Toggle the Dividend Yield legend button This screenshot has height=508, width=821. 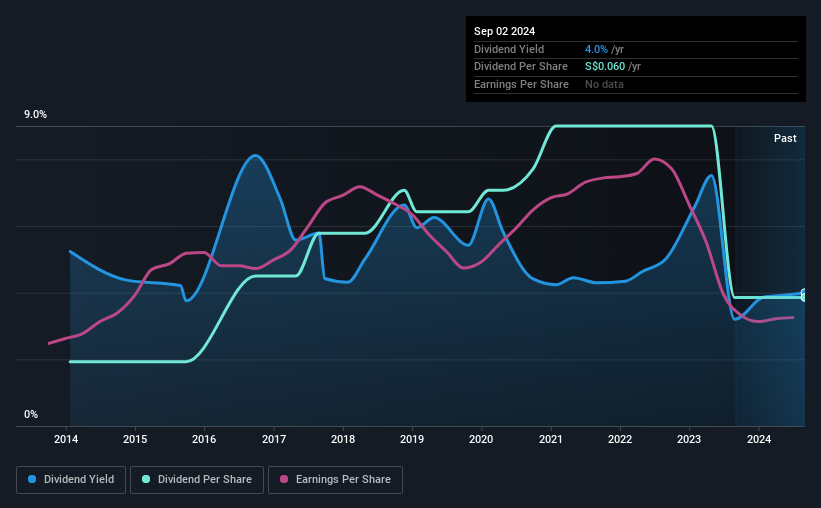(x=71, y=480)
